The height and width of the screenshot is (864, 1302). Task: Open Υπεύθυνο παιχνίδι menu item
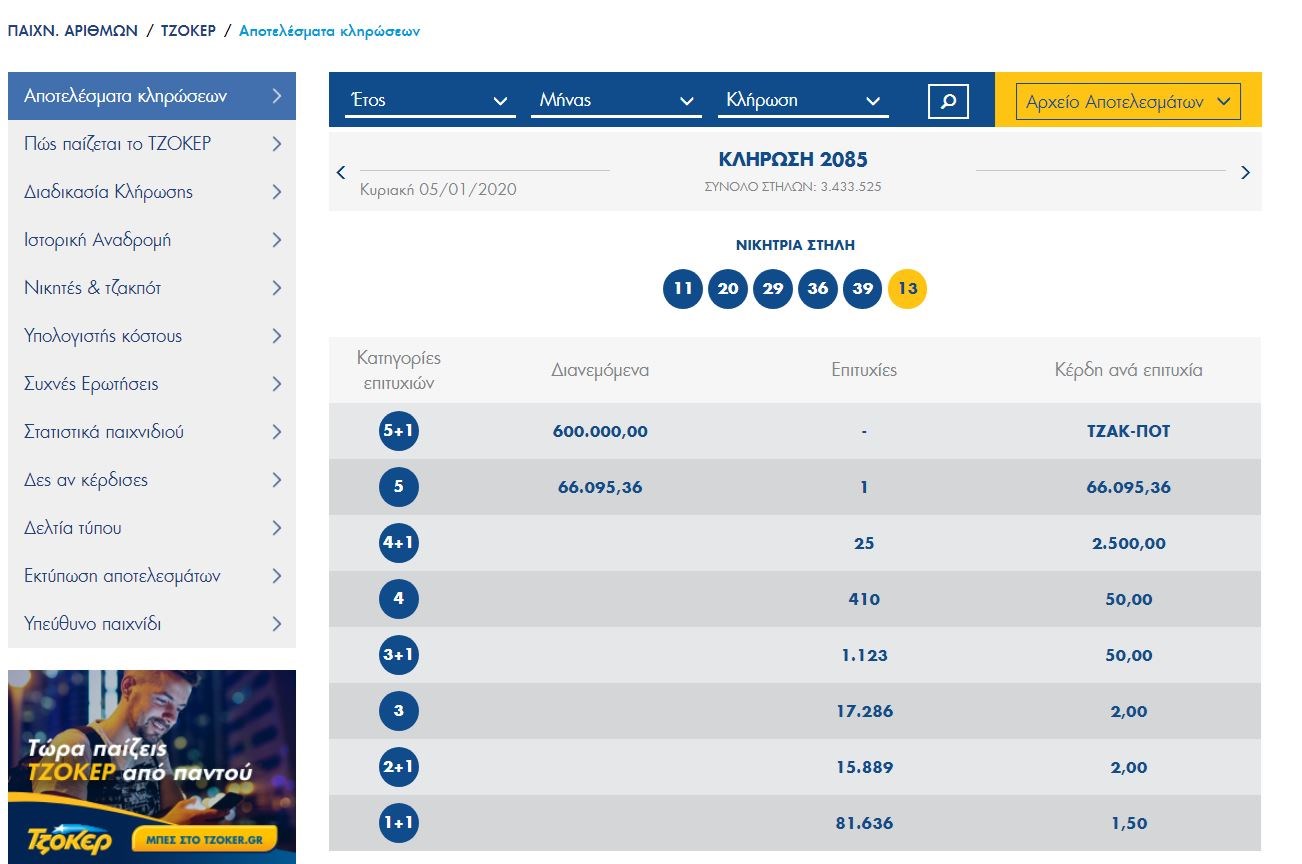(152, 624)
